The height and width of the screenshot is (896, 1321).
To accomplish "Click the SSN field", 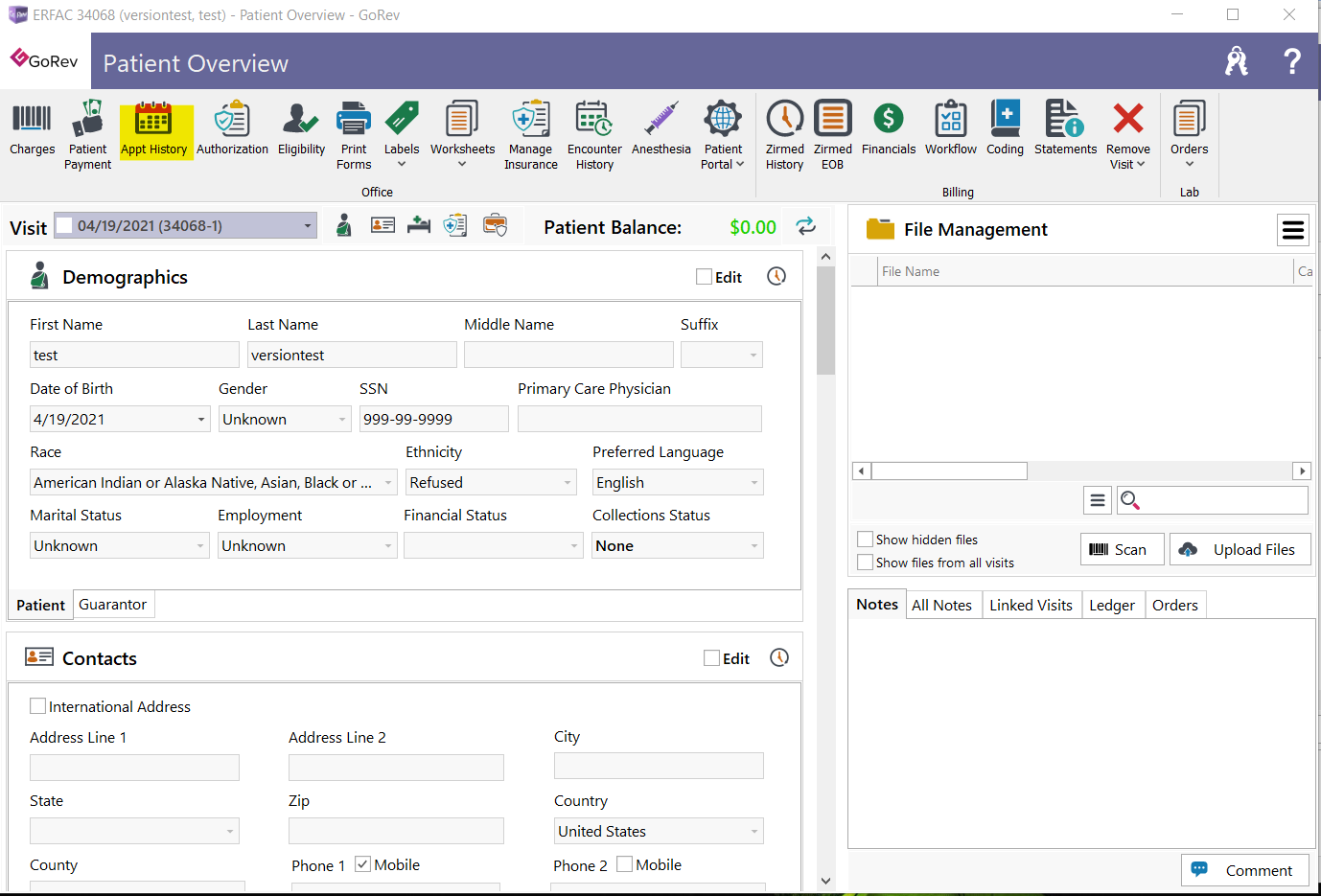I will [434, 419].
